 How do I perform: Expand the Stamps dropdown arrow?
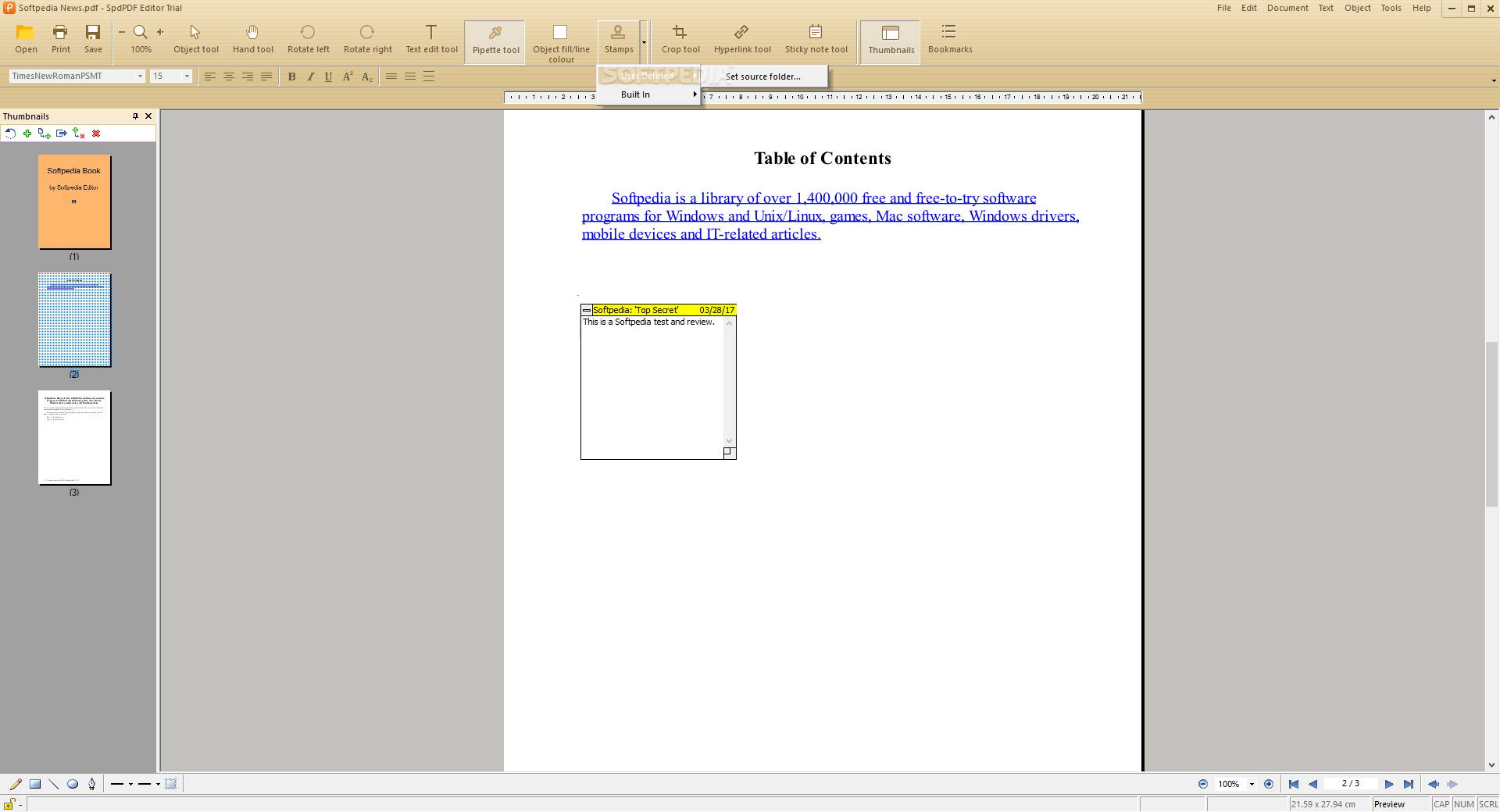(644, 42)
